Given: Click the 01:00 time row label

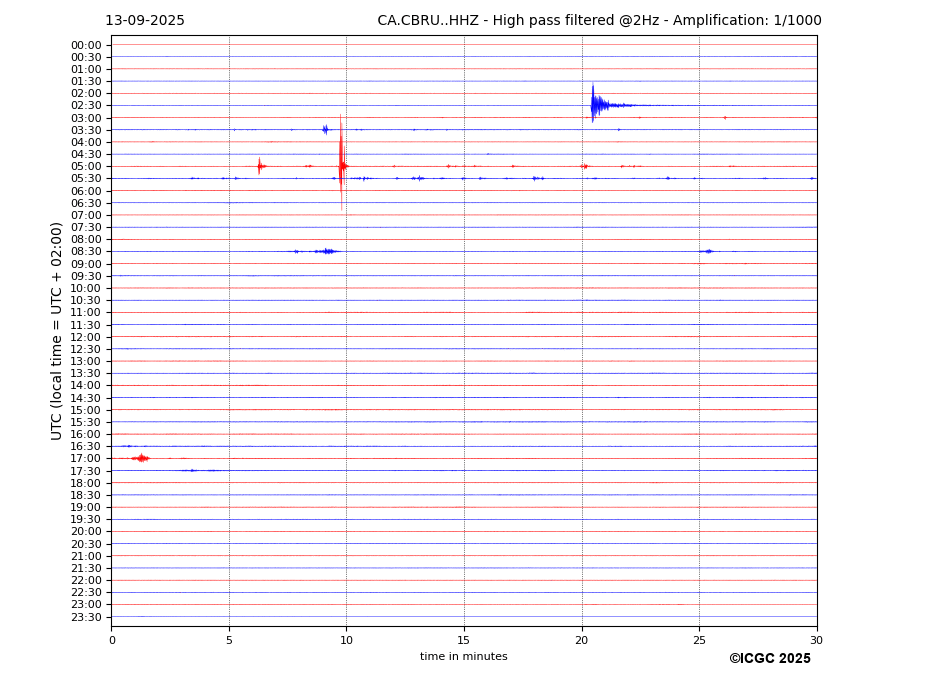Looking at the screenshot, I should [x=86, y=70].
